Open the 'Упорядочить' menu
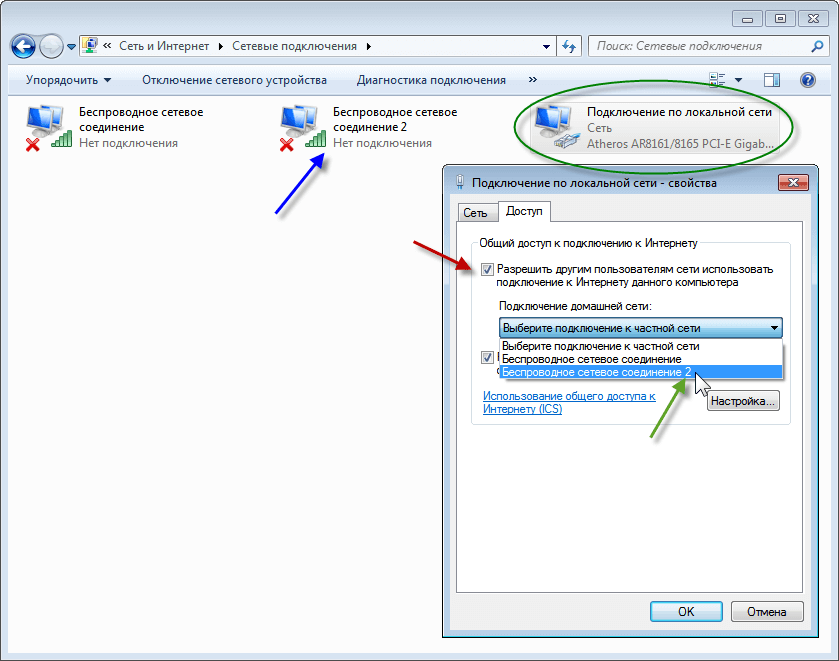Viewport: 839px width, 661px height. point(68,80)
